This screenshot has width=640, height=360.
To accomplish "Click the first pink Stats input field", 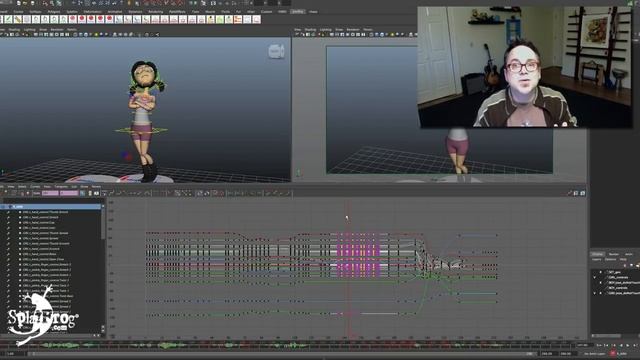I will [50, 193].
